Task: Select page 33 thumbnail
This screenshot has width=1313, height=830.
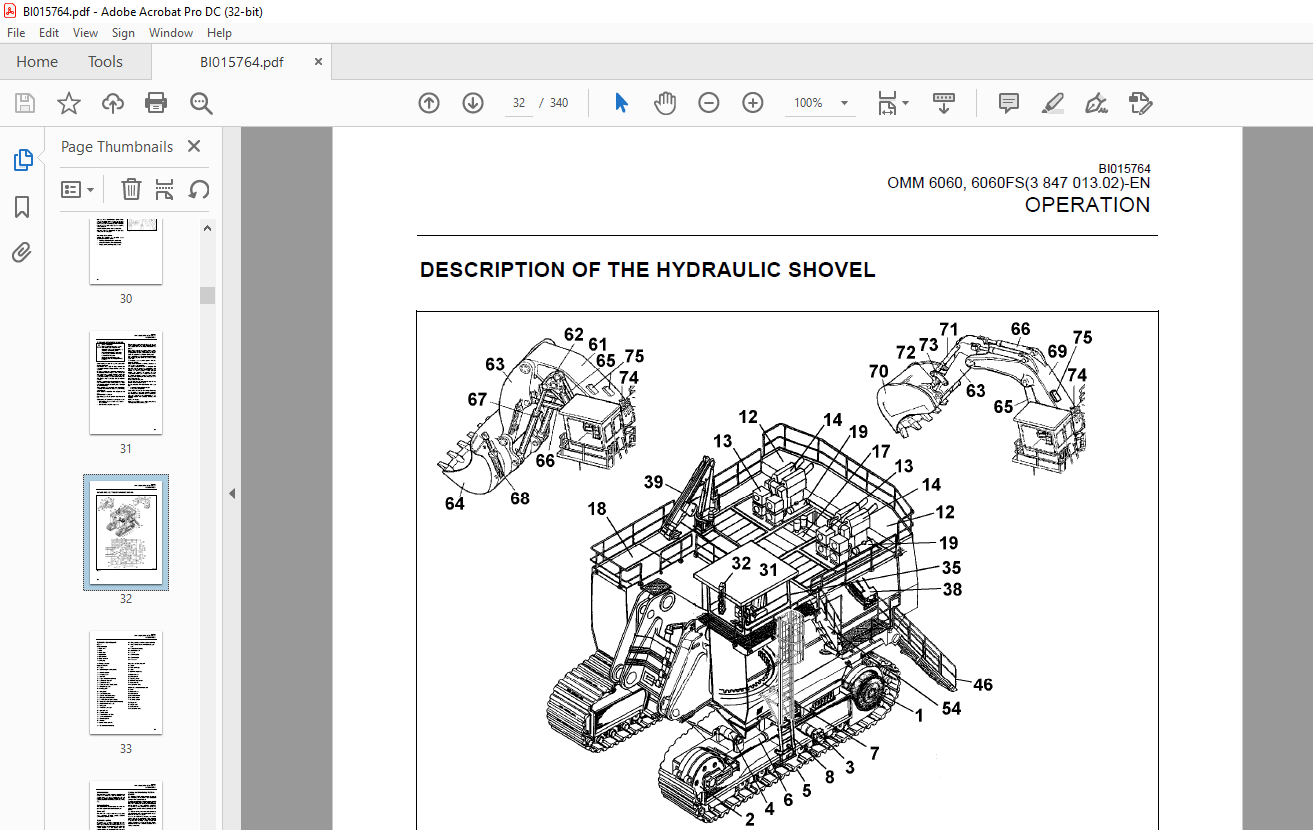Action: (126, 683)
